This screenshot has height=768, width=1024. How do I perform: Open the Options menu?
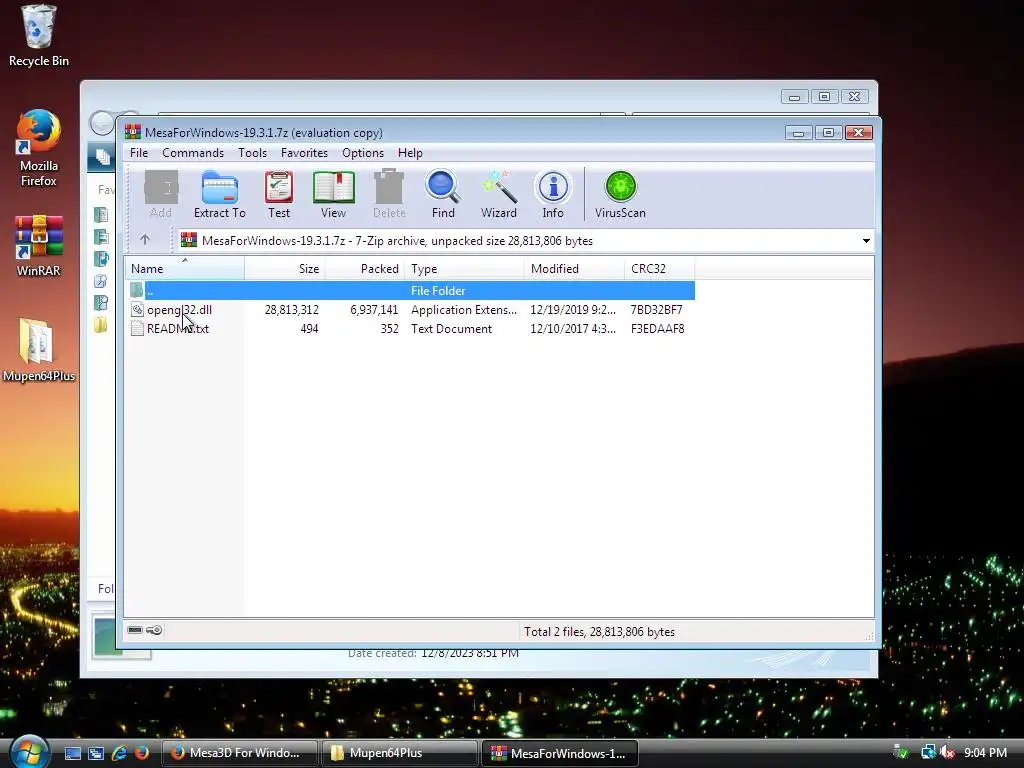tap(363, 153)
